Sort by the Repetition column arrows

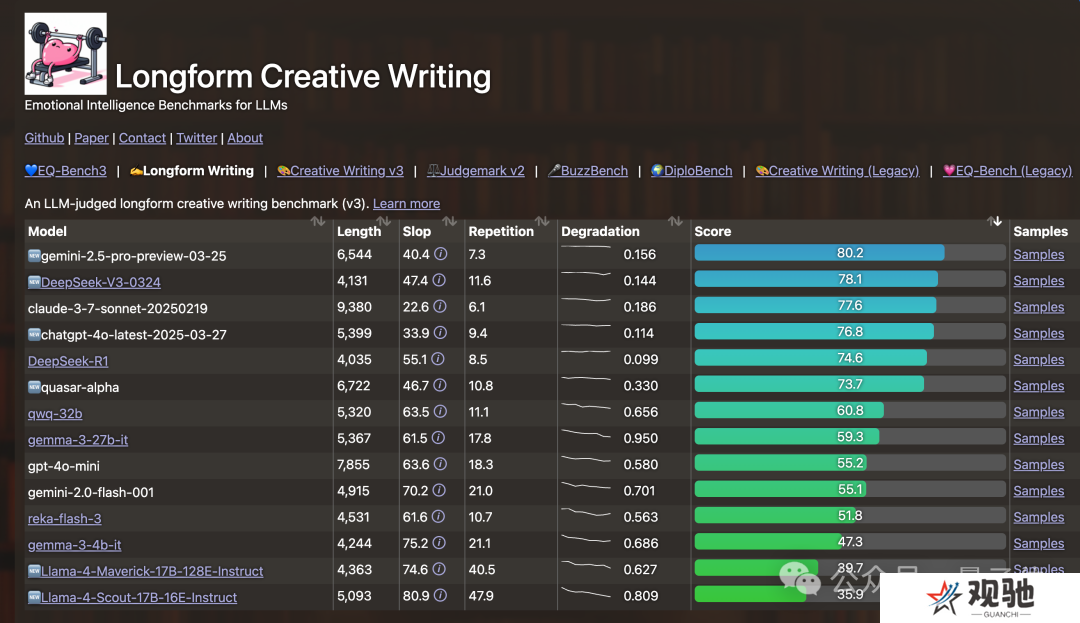(543, 221)
